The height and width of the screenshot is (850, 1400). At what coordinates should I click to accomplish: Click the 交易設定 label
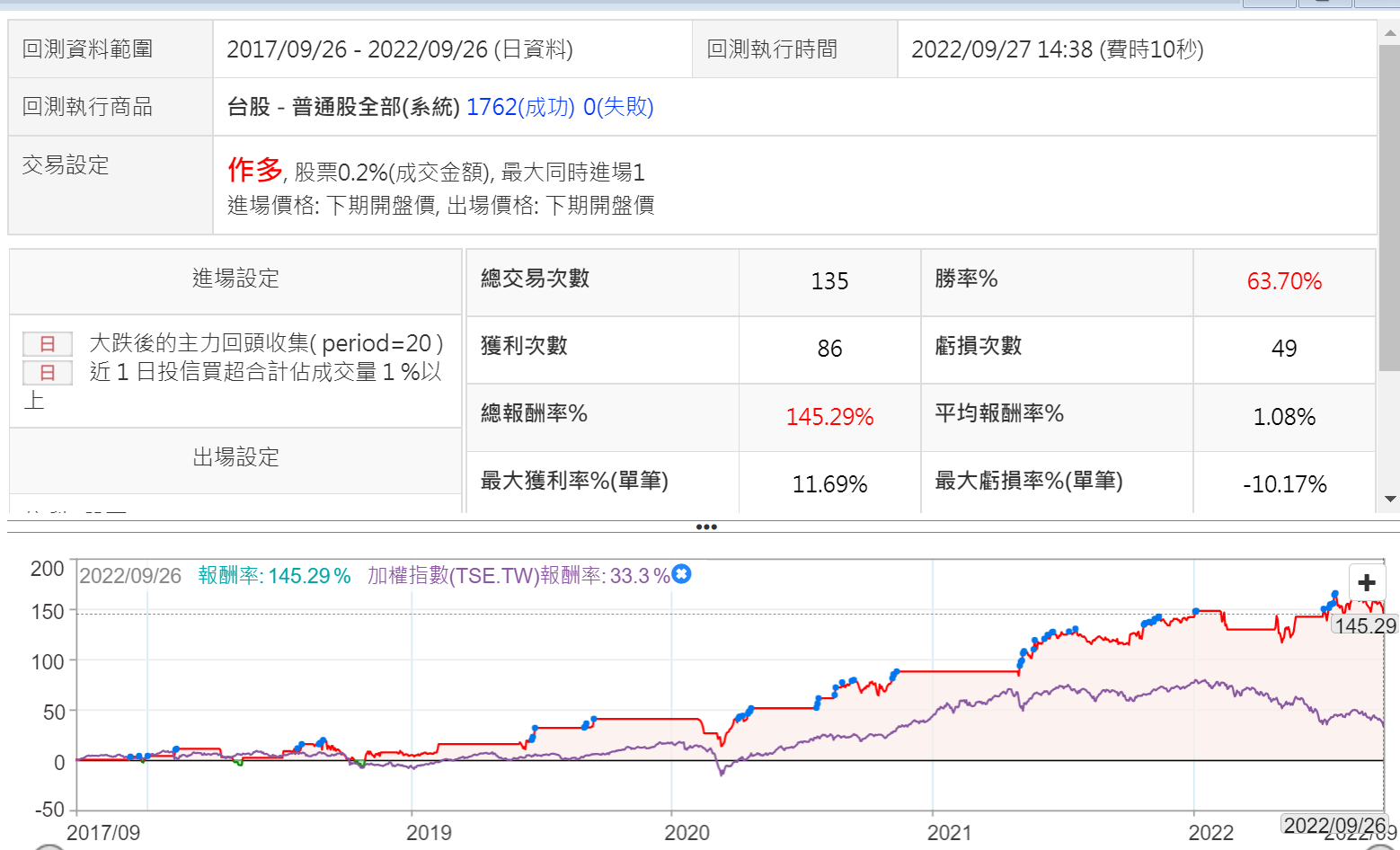coord(66,164)
